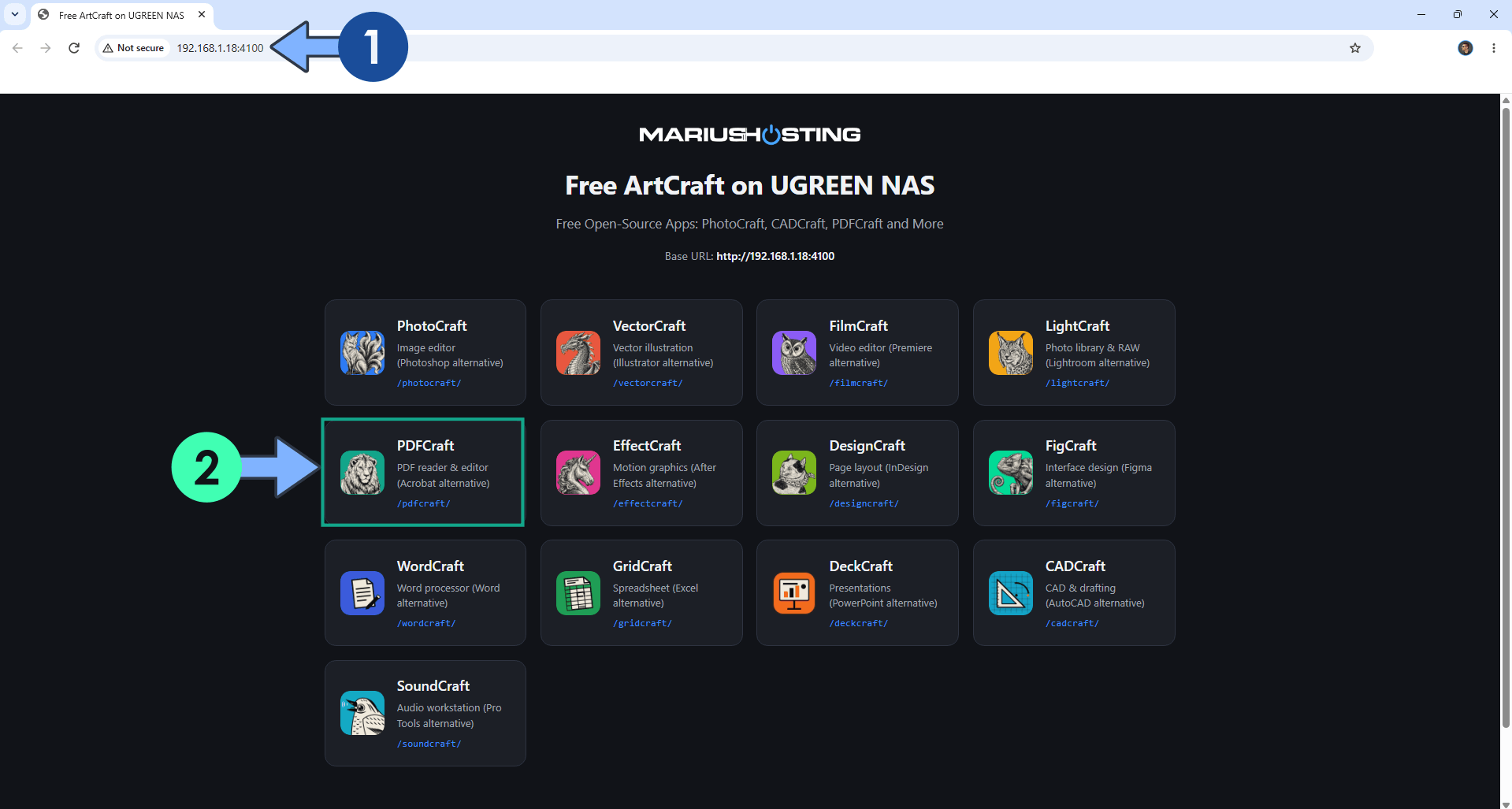Close the Free ArtCraft browser tab
The height and width of the screenshot is (809, 1512).
pyautogui.click(x=202, y=14)
